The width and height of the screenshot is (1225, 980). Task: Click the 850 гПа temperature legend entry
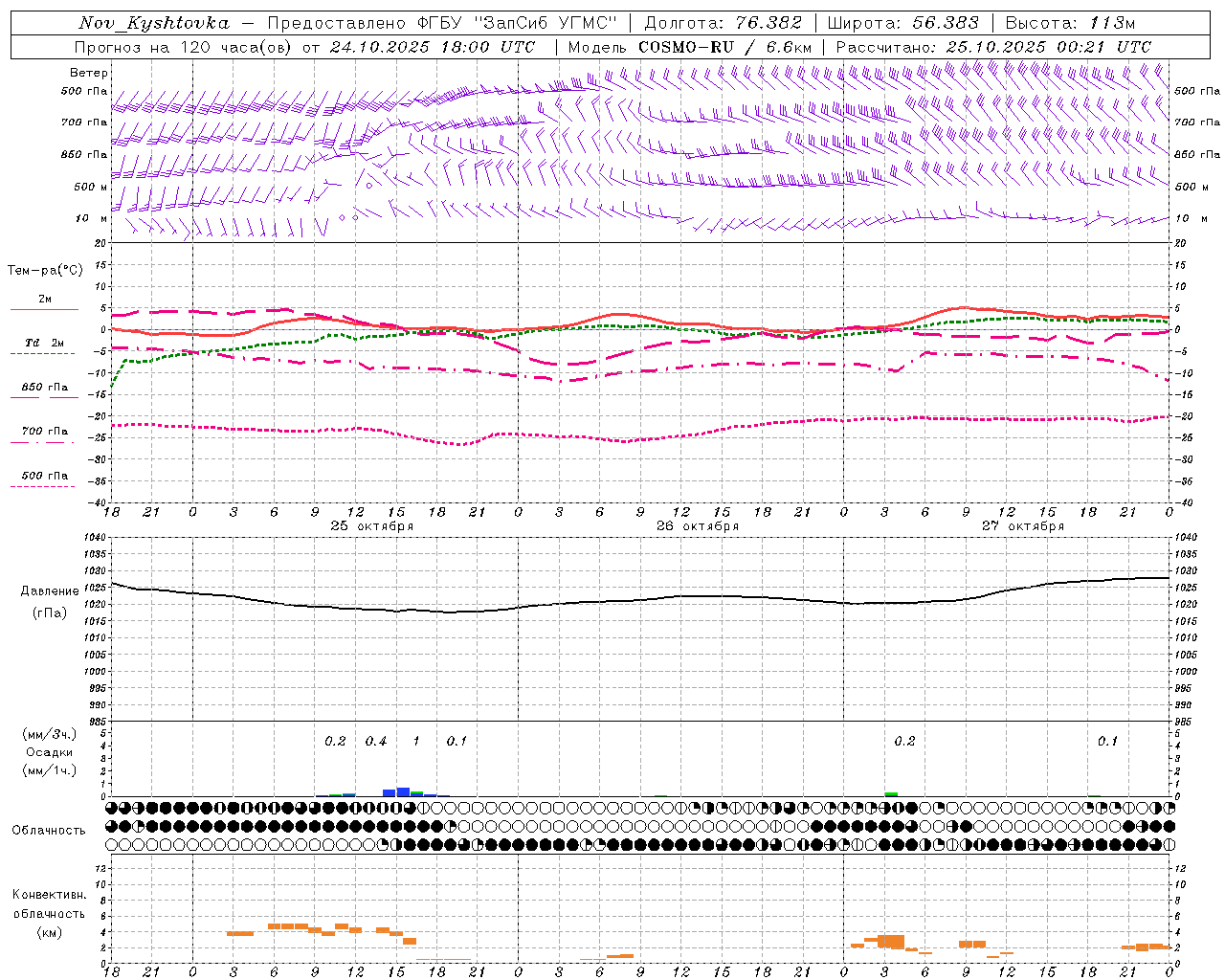coord(45,388)
